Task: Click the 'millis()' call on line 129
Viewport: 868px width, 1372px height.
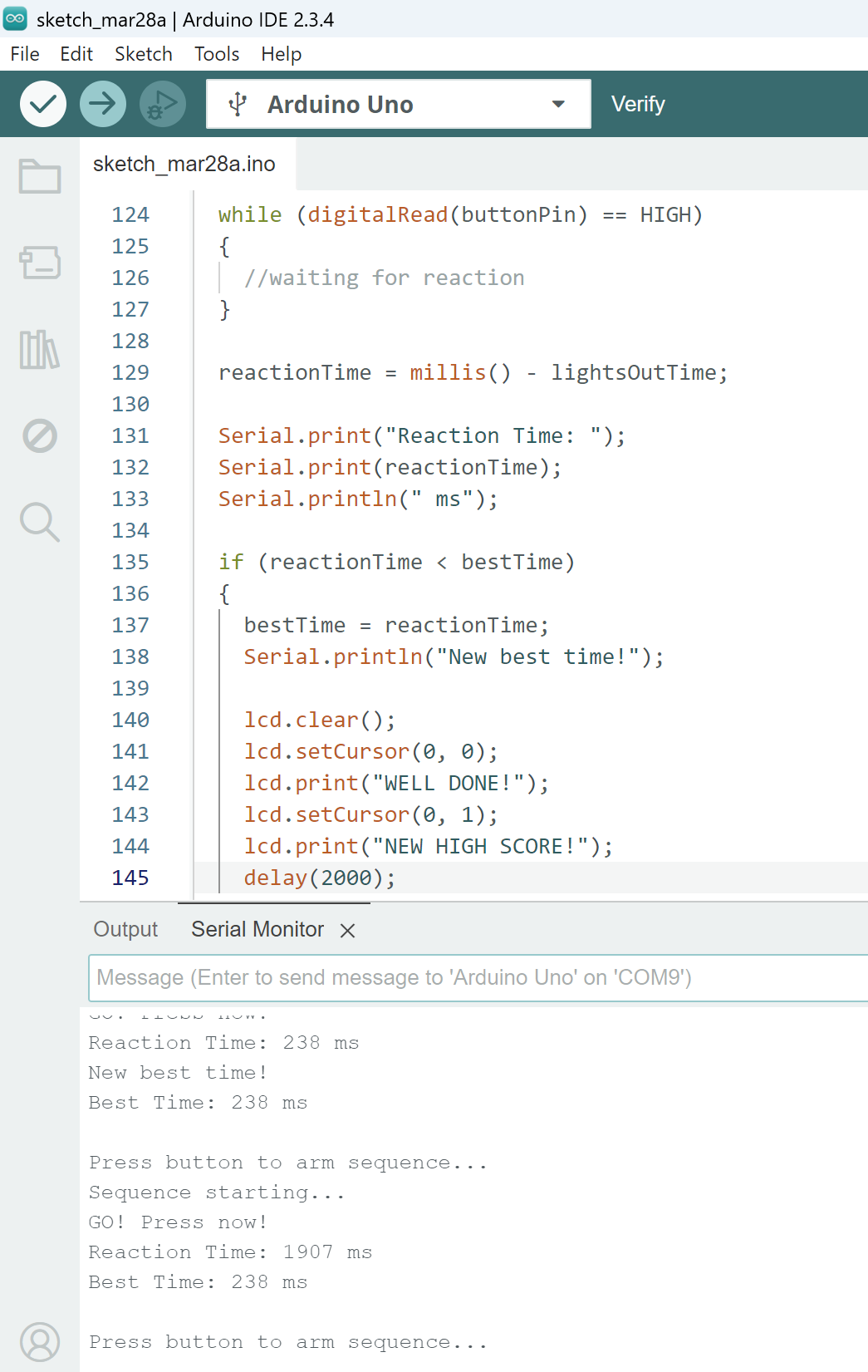Action: [x=461, y=372]
